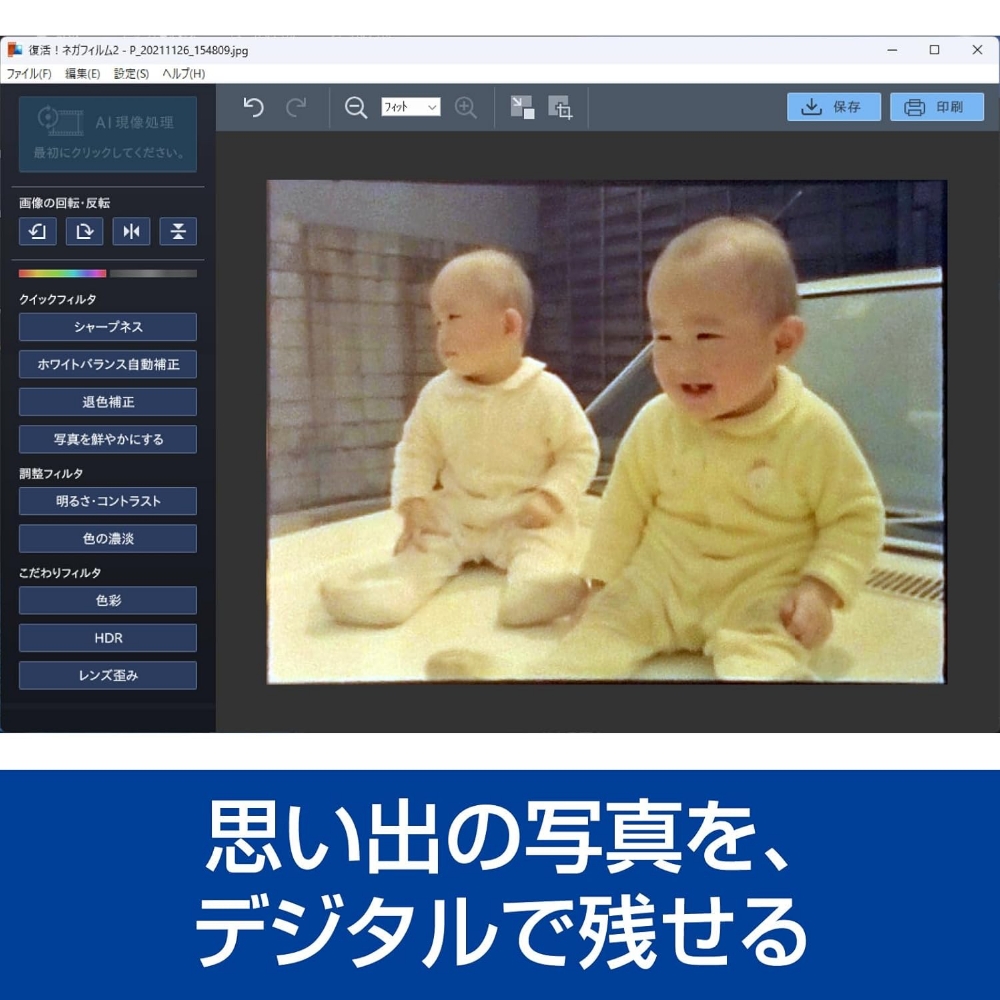Toggle the HDR filter
The height and width of the screenshot is (1000, 1000).
[x=107, y=637]
